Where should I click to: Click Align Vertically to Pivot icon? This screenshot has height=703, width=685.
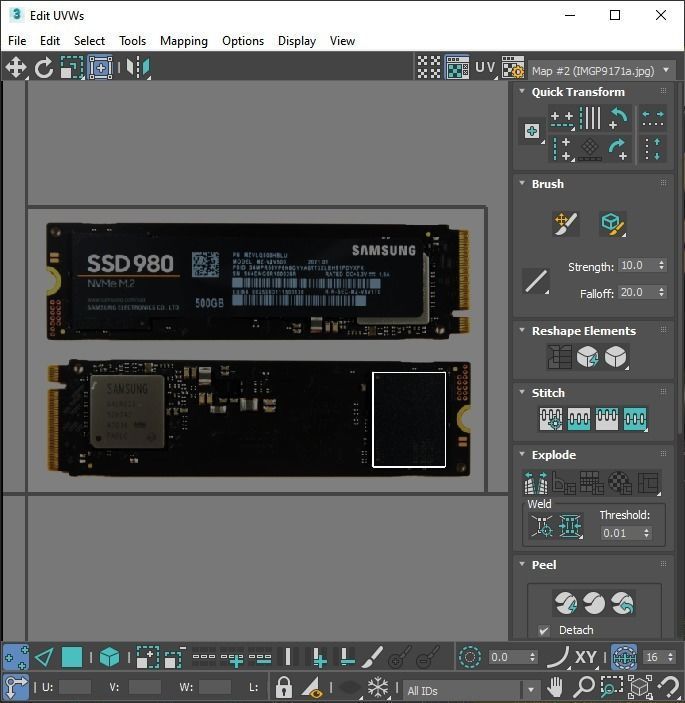coord(562,148)
